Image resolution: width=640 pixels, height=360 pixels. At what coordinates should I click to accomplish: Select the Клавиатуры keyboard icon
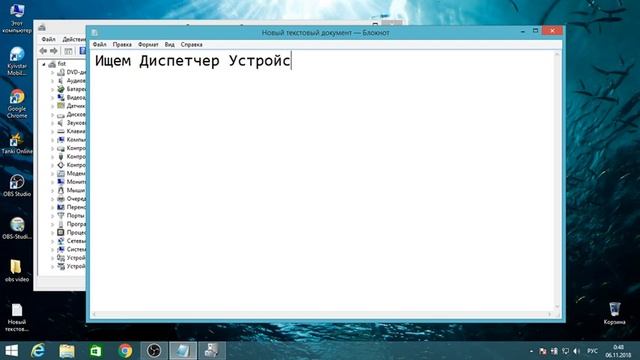[x=61, y=131]
